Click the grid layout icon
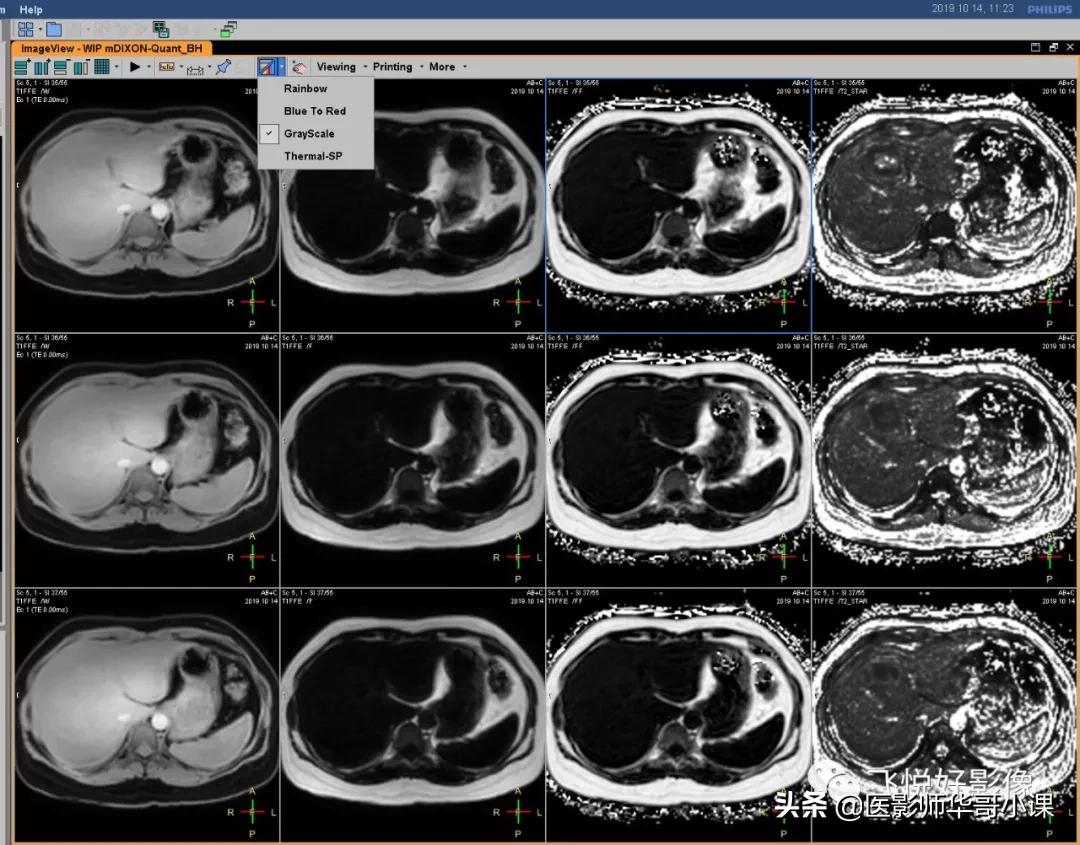 click(101, 67)
